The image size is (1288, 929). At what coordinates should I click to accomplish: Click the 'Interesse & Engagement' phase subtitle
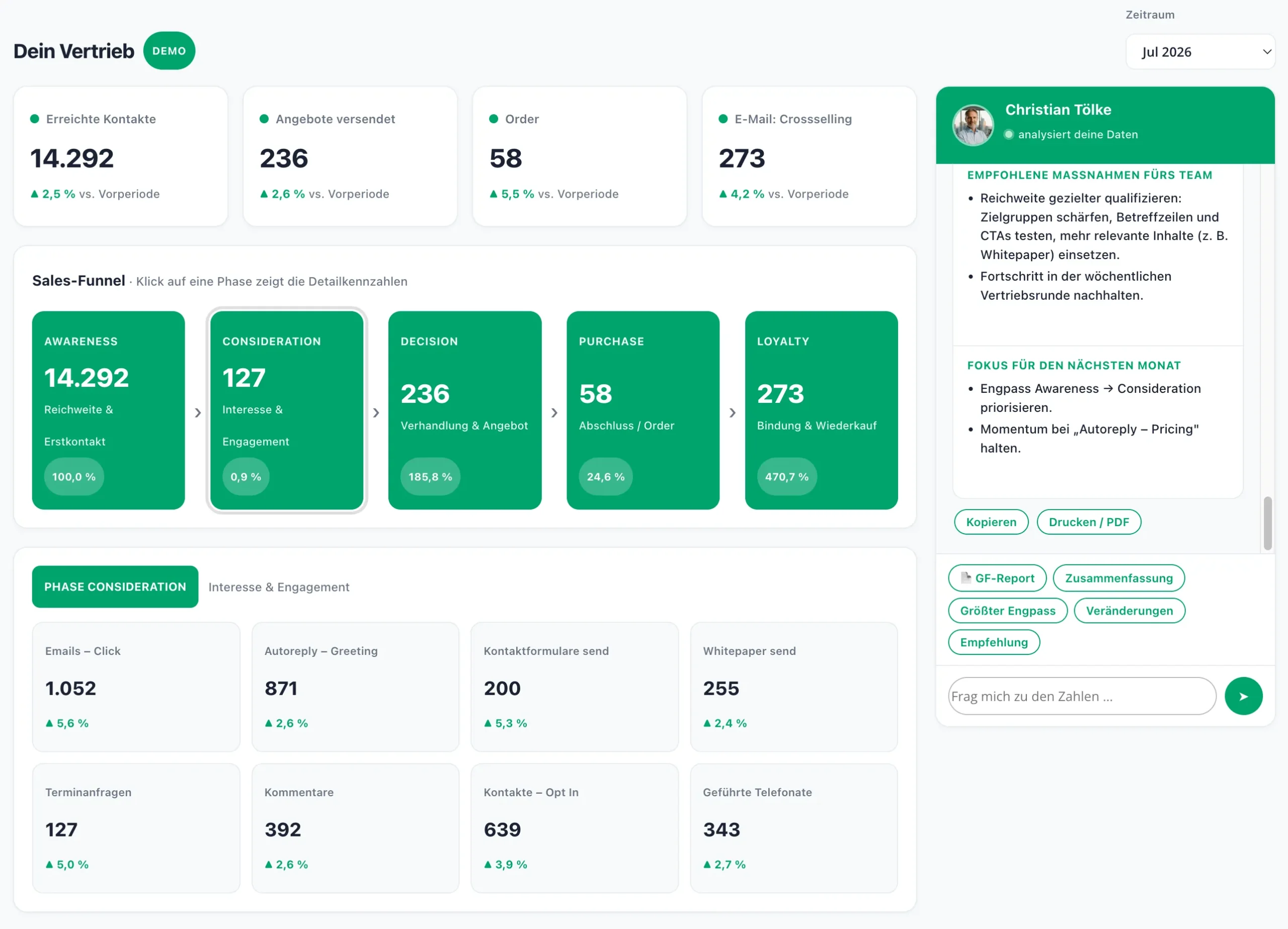279,587
